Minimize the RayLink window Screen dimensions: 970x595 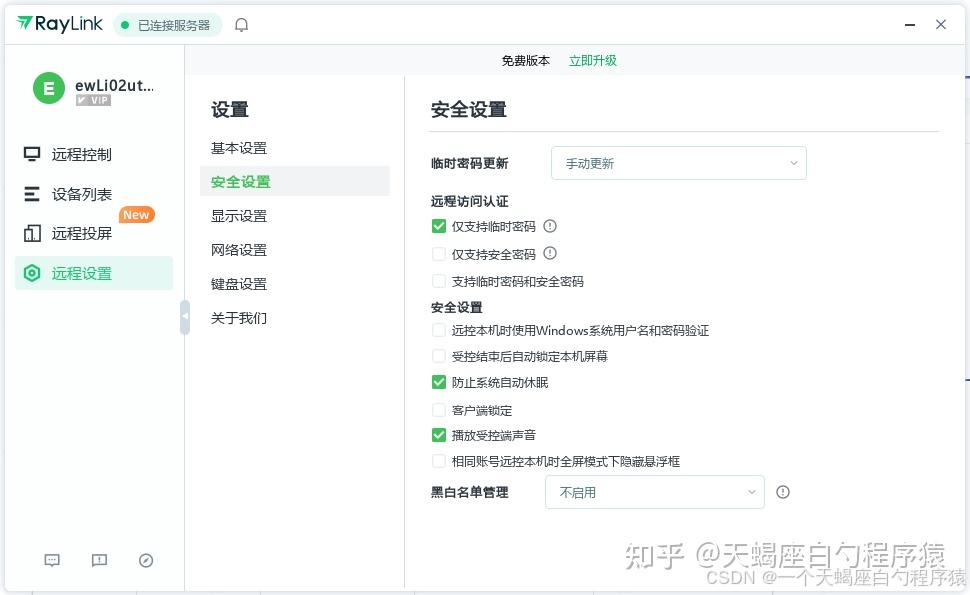pyautogui.click(x=910, y=25)
